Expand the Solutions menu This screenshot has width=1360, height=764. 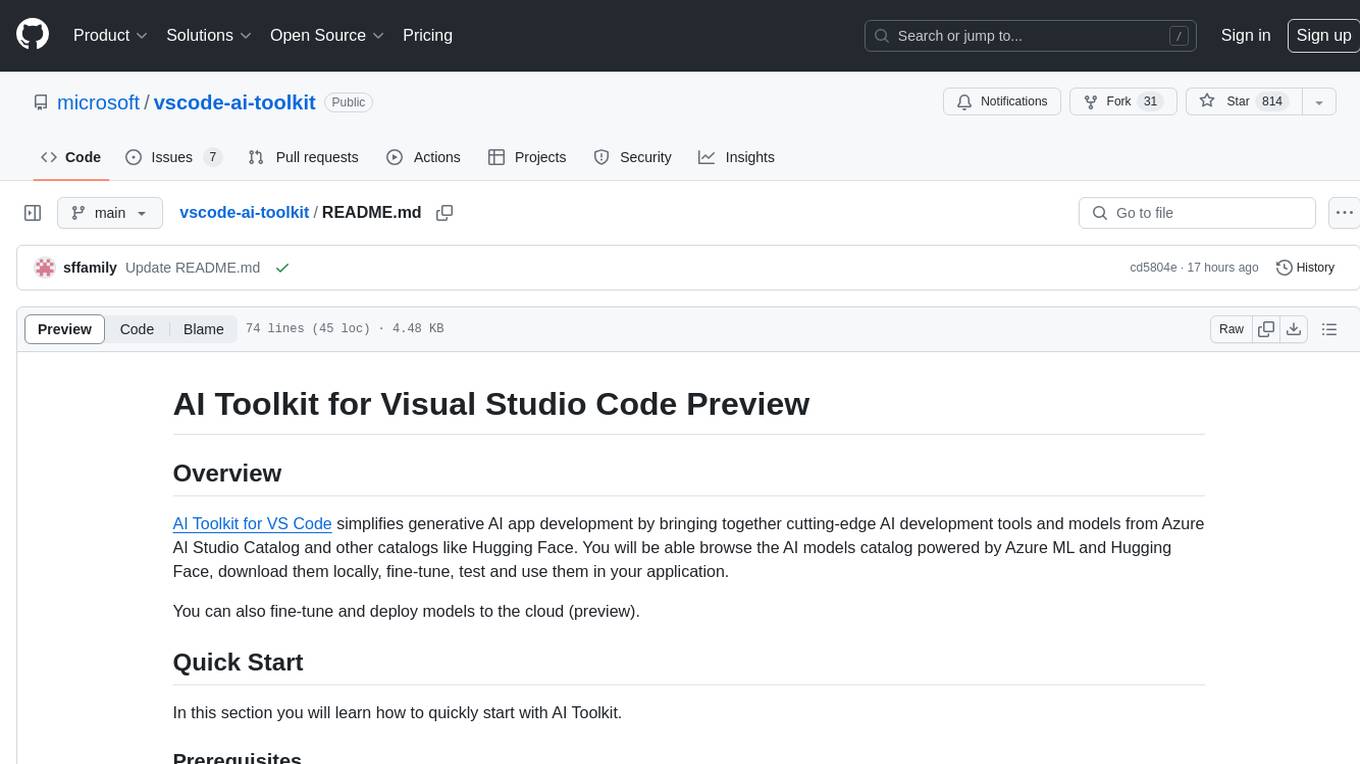208,35
